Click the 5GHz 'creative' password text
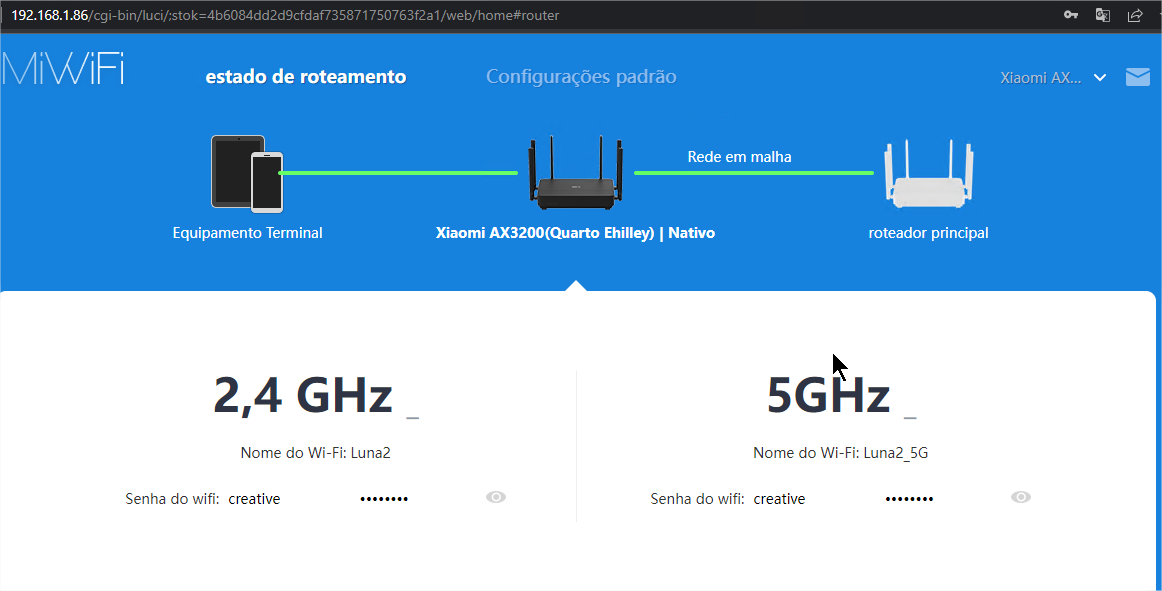 [x=779, y=498]
